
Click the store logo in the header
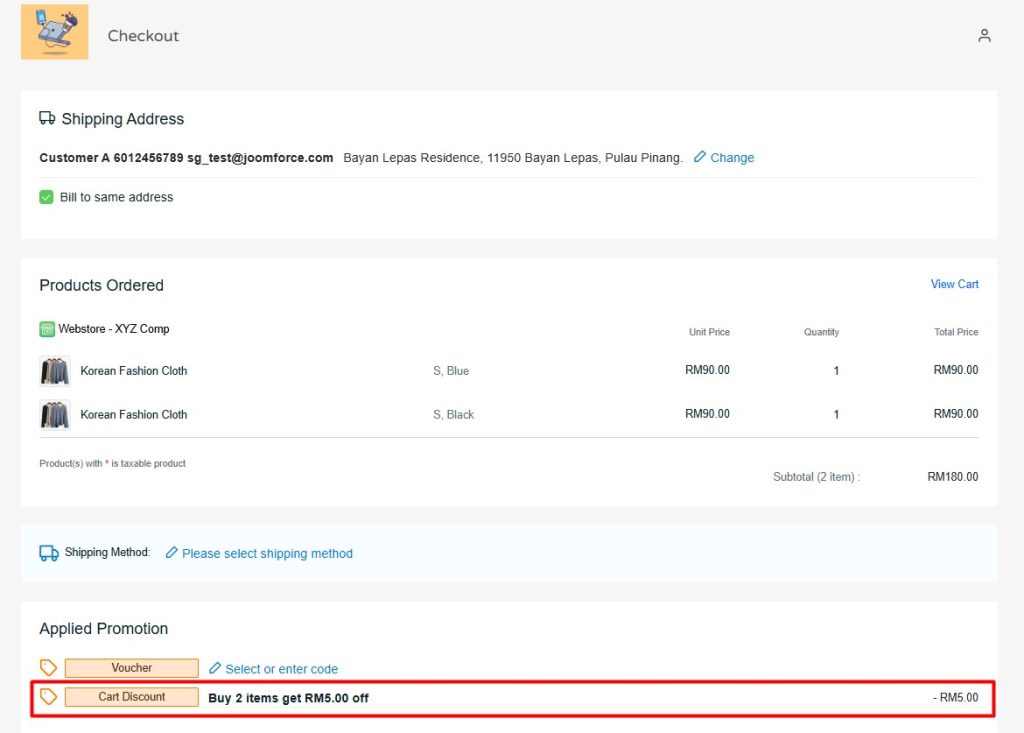tap(54, 32)
